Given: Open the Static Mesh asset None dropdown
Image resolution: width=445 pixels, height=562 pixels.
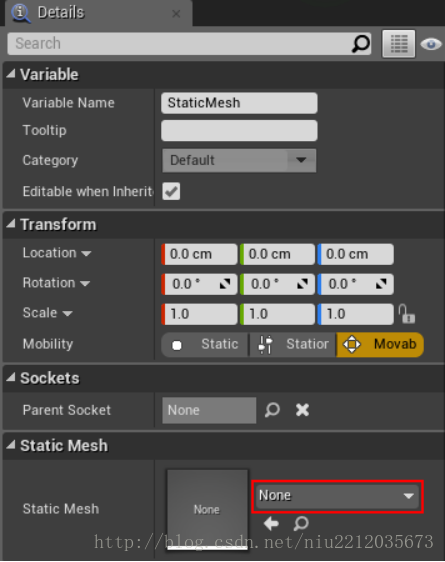Looking at the screenshot, I should tap(337, 496).
